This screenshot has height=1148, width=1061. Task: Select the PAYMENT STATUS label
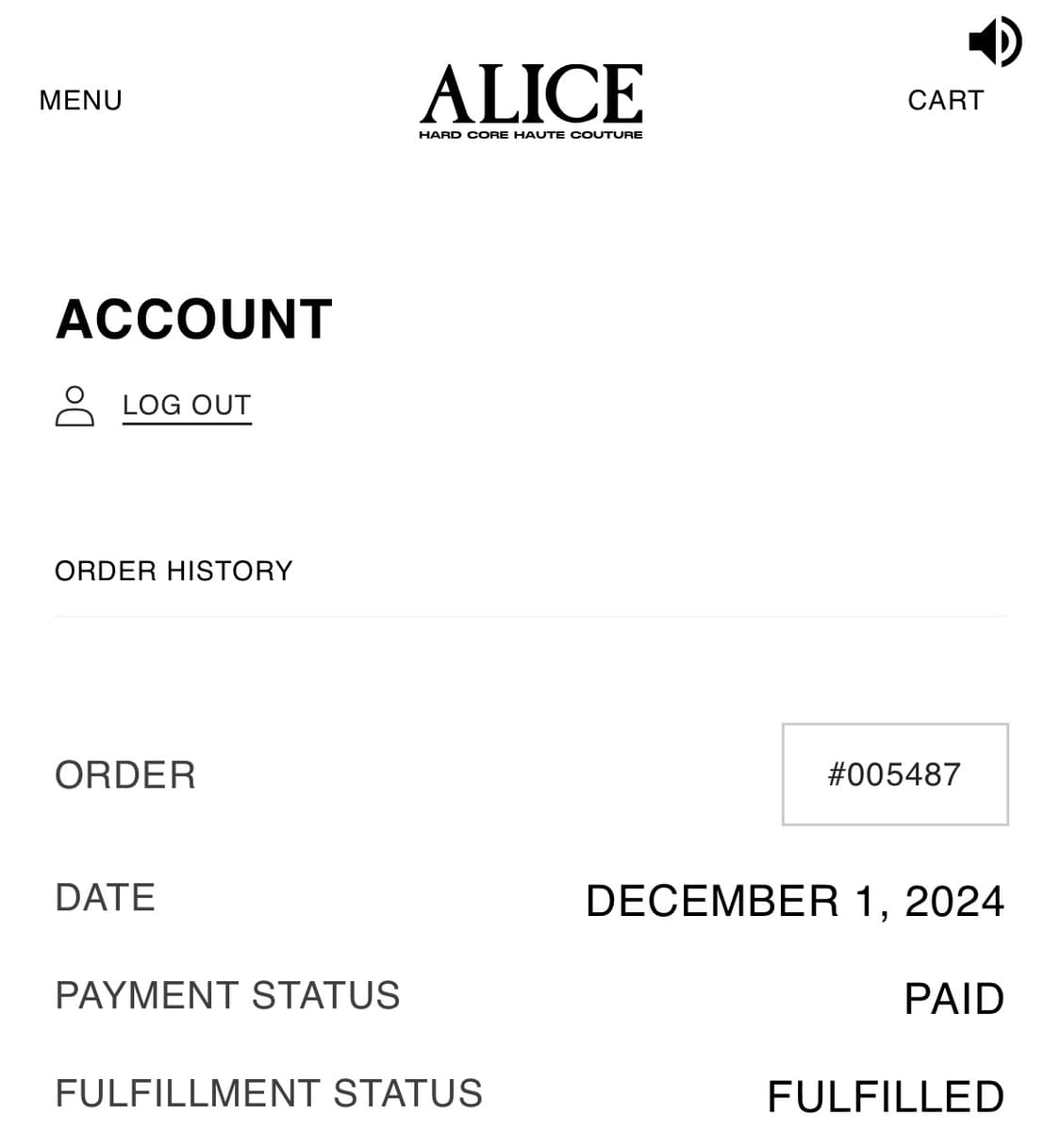pyautogui.click(x=227, y=995)
